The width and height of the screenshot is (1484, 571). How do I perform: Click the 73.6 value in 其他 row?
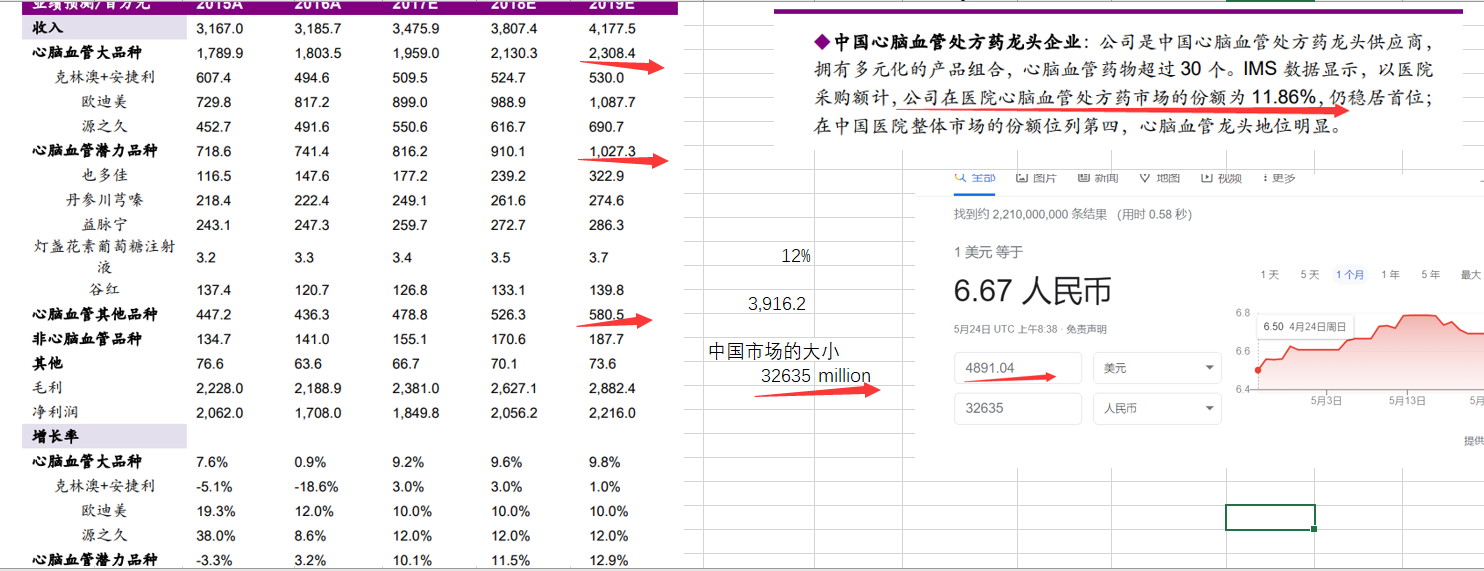603,363
